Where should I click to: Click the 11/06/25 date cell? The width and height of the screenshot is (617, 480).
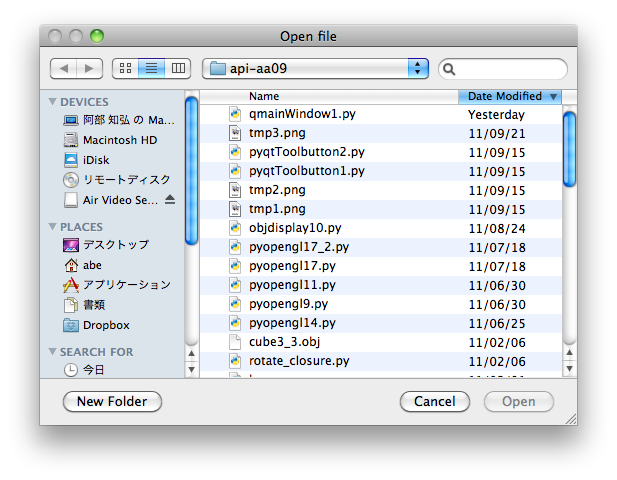[497, 323]
